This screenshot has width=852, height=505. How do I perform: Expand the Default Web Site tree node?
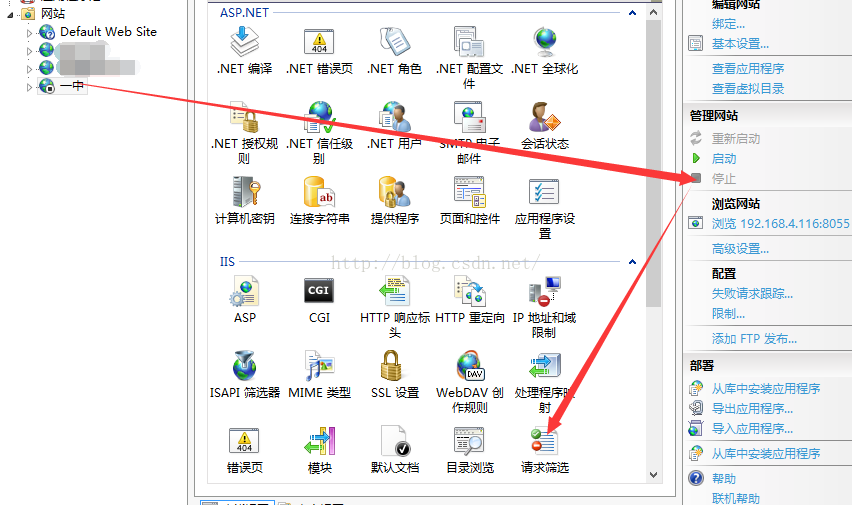point(30,32)
